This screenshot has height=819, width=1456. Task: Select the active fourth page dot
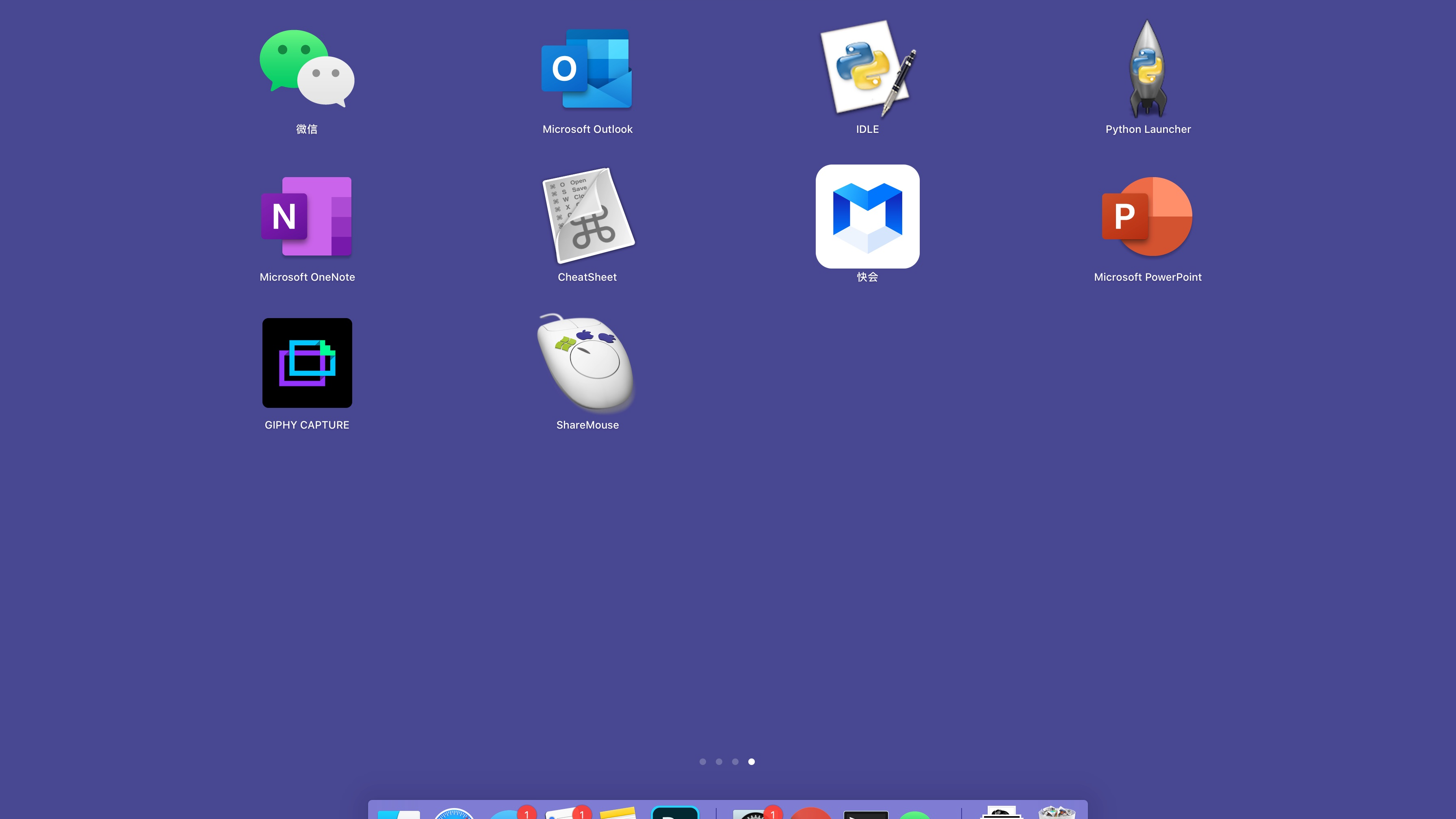tap(752, 761)
